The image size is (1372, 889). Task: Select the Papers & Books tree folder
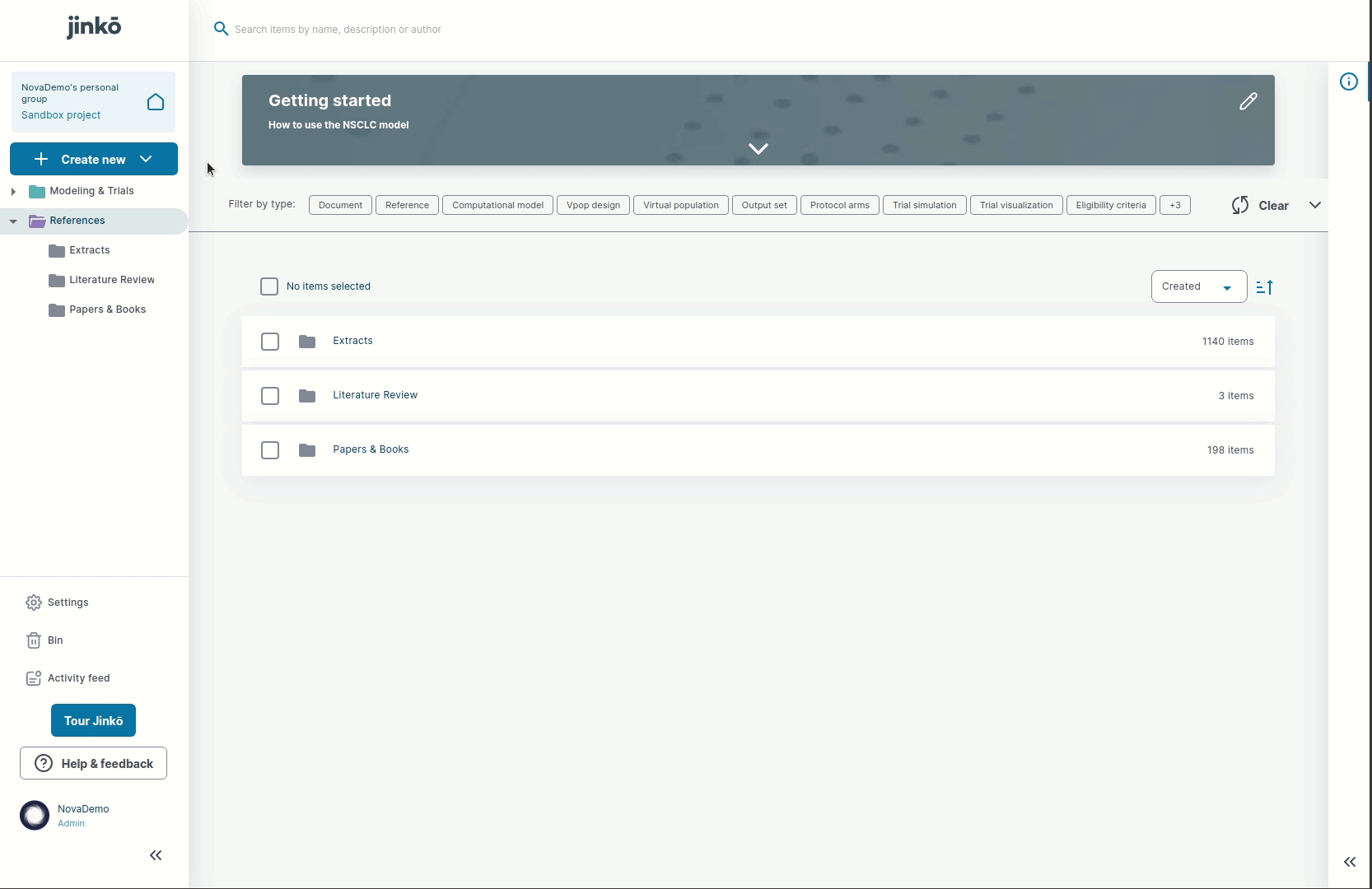(x=107, y=310)
